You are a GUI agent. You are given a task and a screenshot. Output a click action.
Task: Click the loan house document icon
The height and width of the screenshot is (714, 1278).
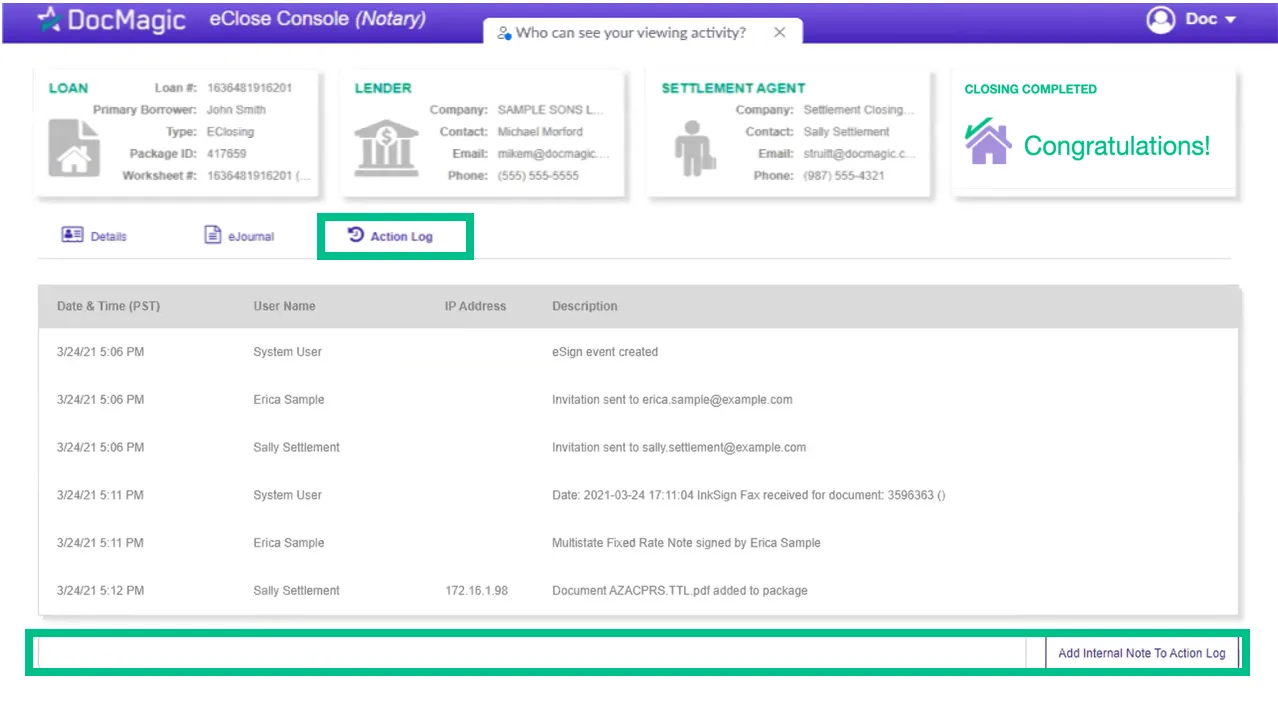(74, 148)
